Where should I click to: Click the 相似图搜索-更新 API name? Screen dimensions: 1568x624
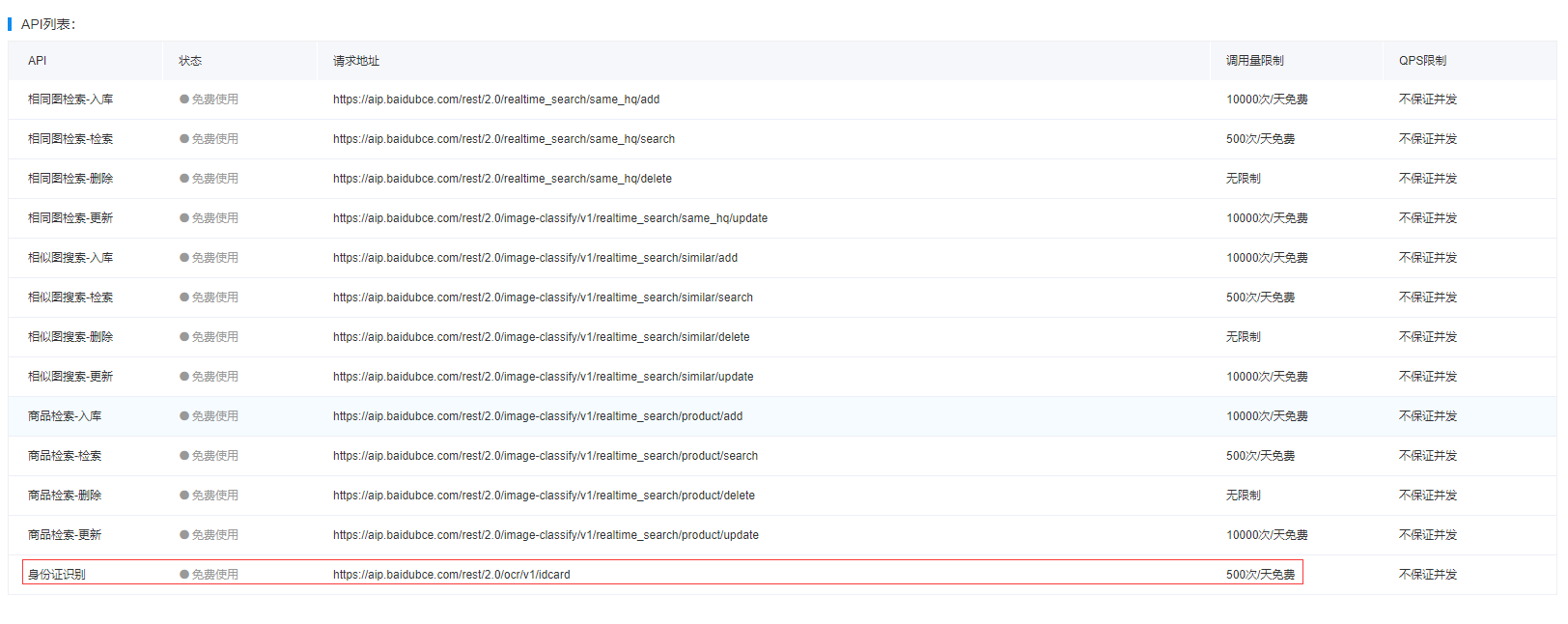pyautogui.click(x=70, y=377)
